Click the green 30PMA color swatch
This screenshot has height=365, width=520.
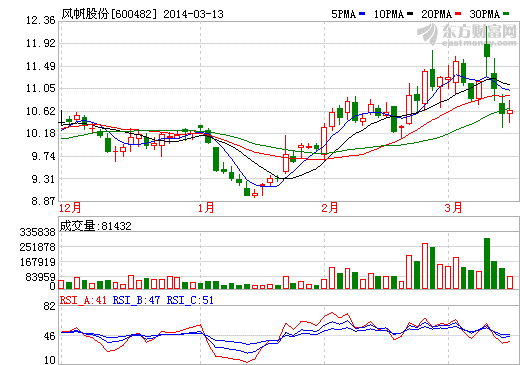tap(506, 14)
